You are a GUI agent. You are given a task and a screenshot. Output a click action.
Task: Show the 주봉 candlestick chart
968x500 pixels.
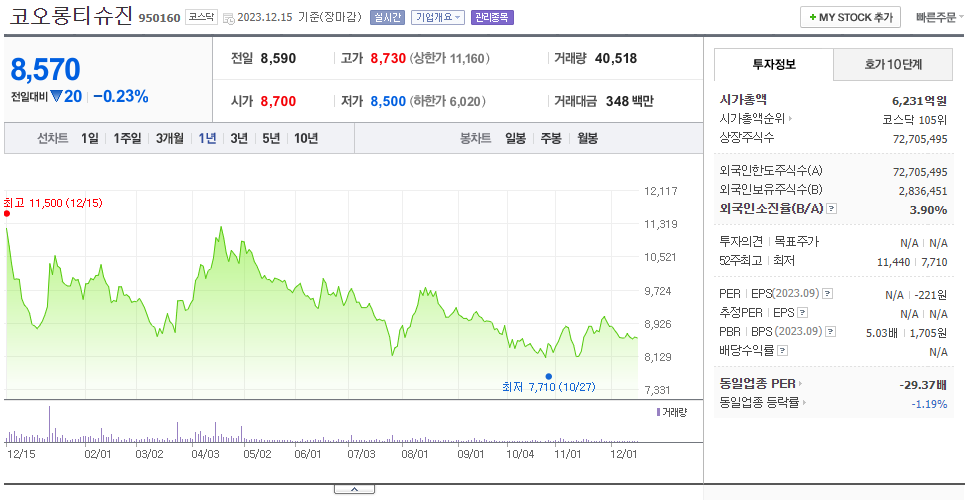click(551, 138)
